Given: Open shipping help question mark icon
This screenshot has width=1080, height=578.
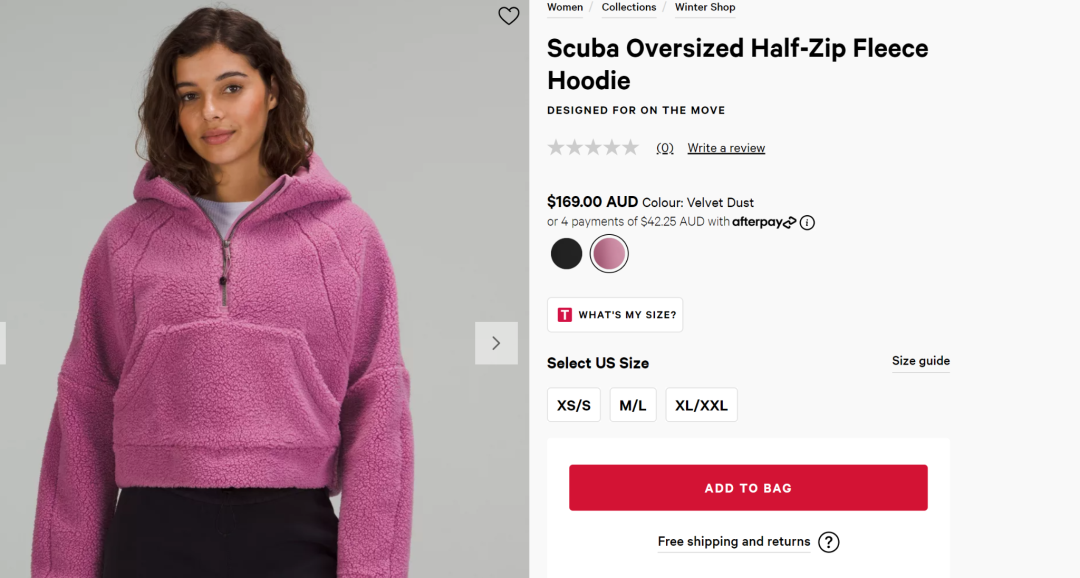Looking at the screenshot, I should (829, 542).
